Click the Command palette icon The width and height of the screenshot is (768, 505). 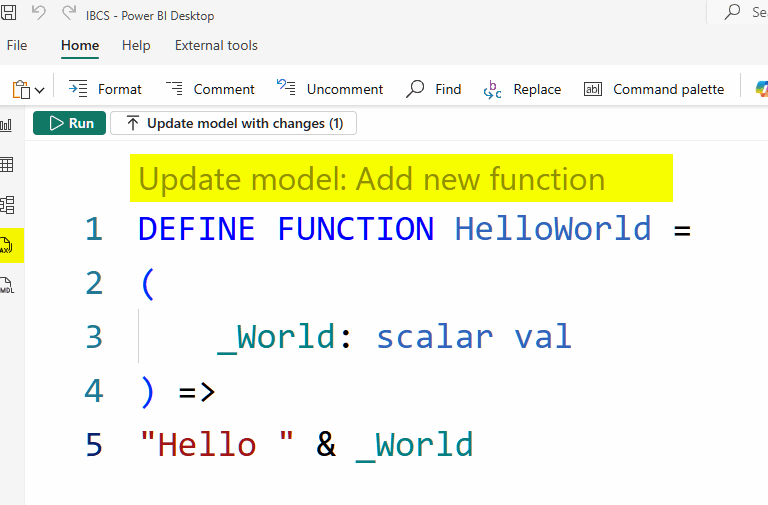coord(593,89)
